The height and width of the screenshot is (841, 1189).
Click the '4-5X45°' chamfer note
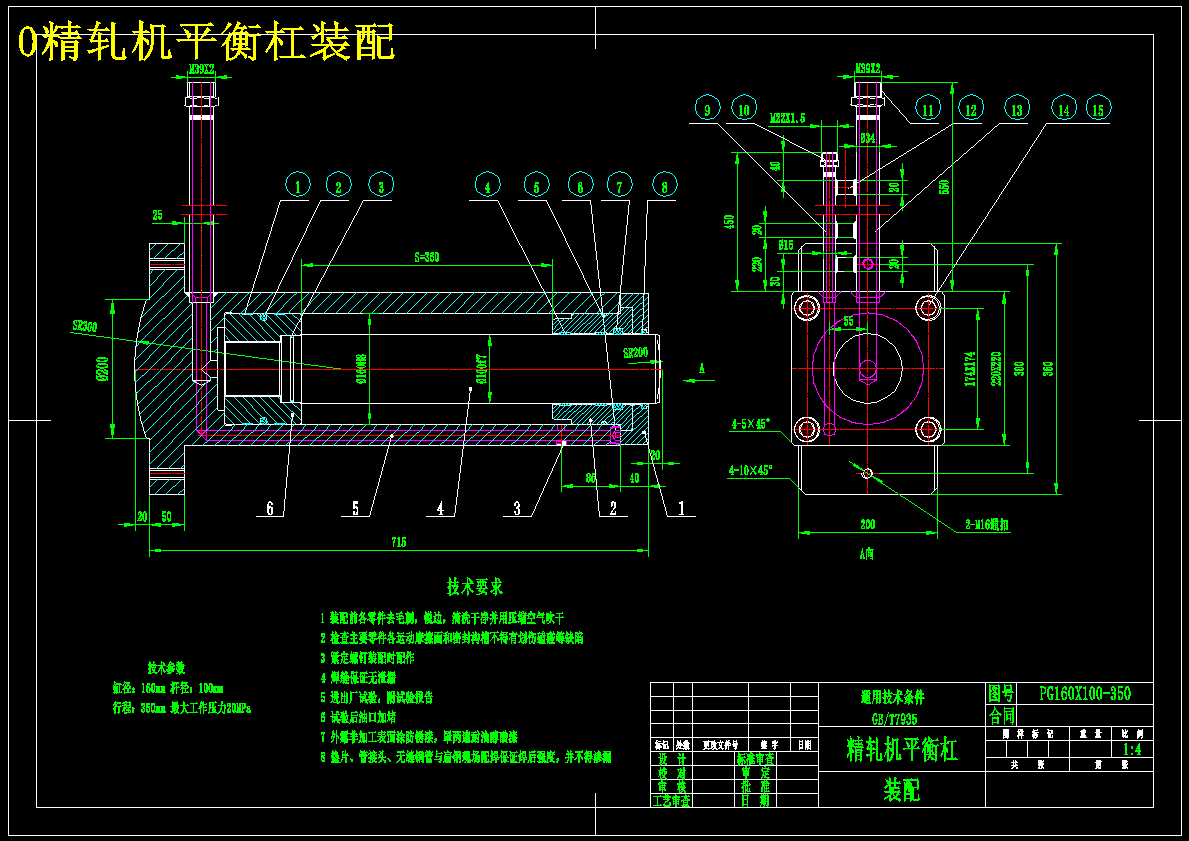point(752,425)
